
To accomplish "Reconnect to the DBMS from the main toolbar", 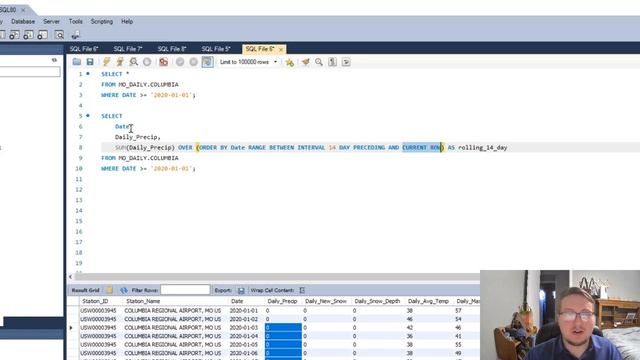I will coord(76,35).
